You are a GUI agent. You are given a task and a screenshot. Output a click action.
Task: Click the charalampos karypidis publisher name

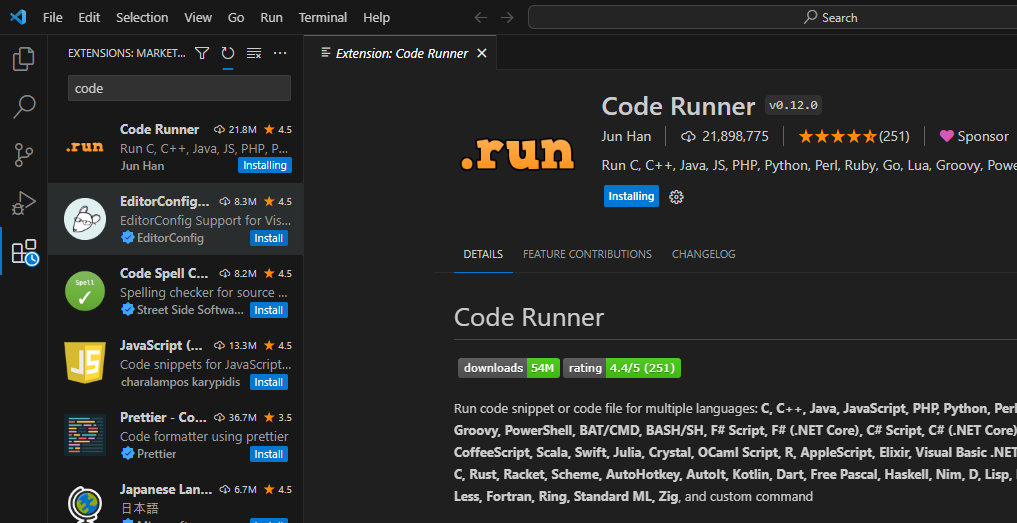[180, 382]
